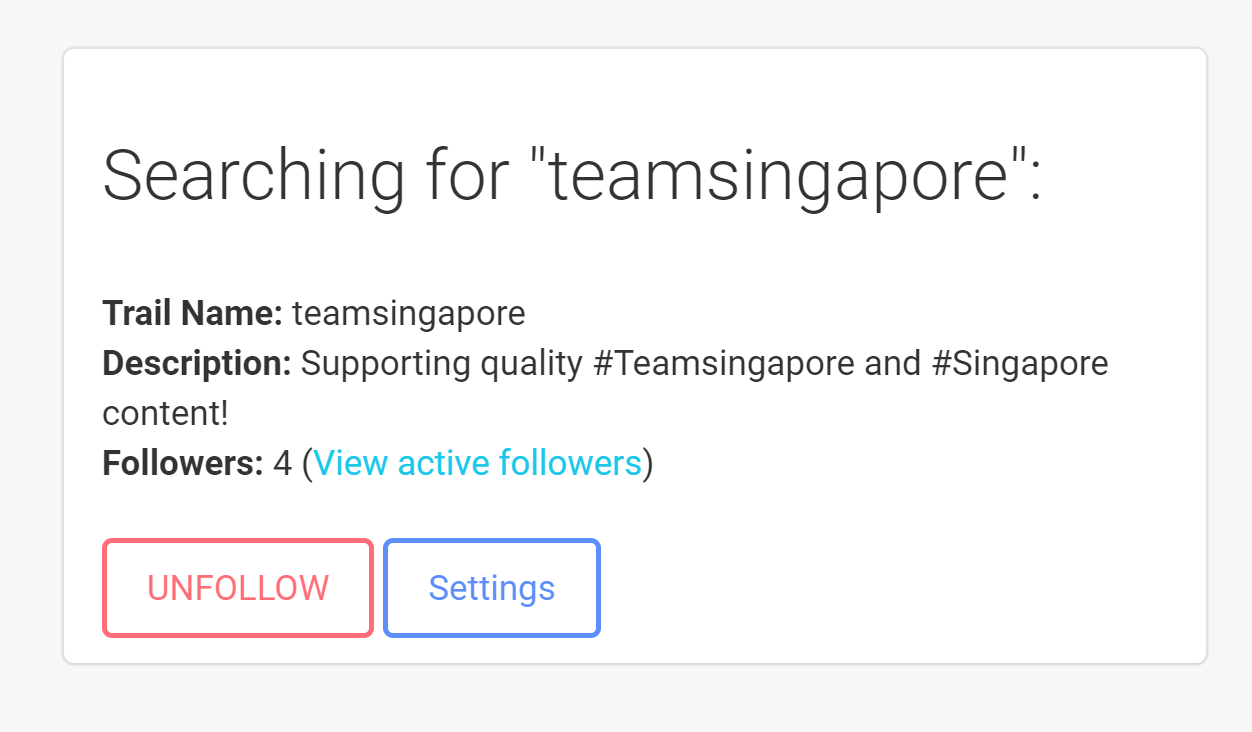Open the trail Settings button
Screen dimensions: 1252x732
click(x=491, y=588)
